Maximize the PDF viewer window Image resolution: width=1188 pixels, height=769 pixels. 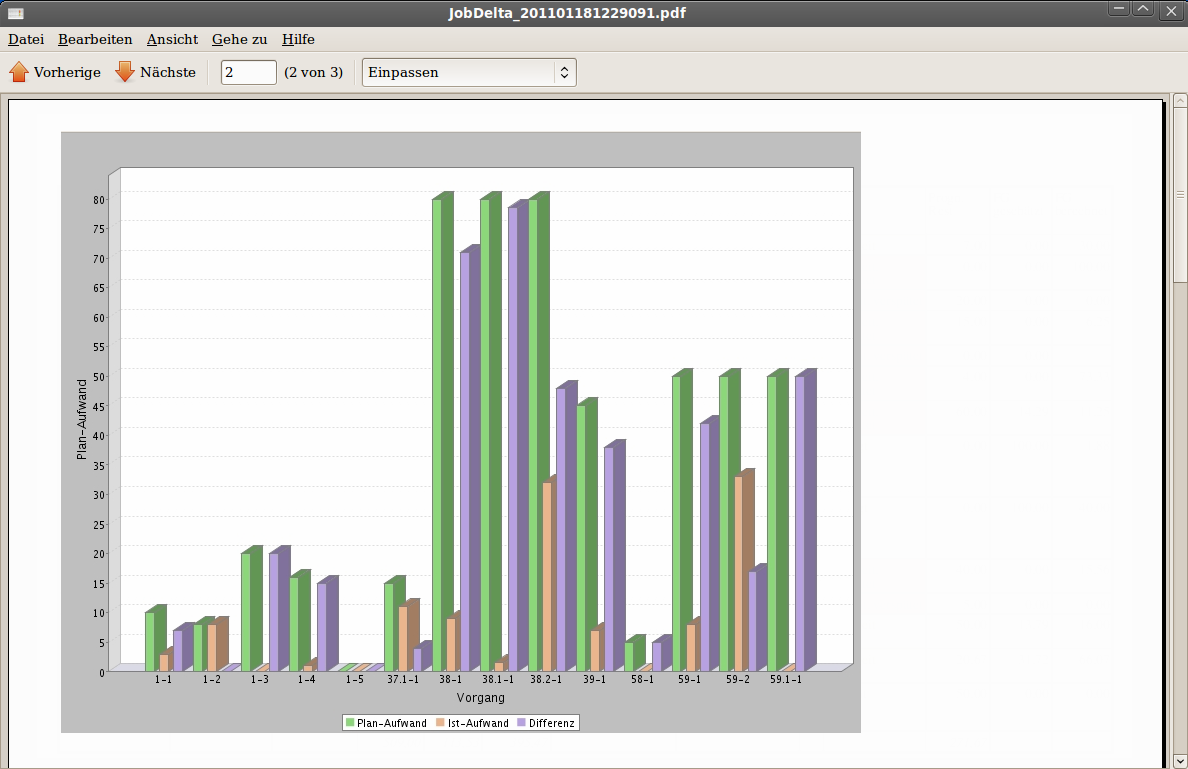[1142, 10]
